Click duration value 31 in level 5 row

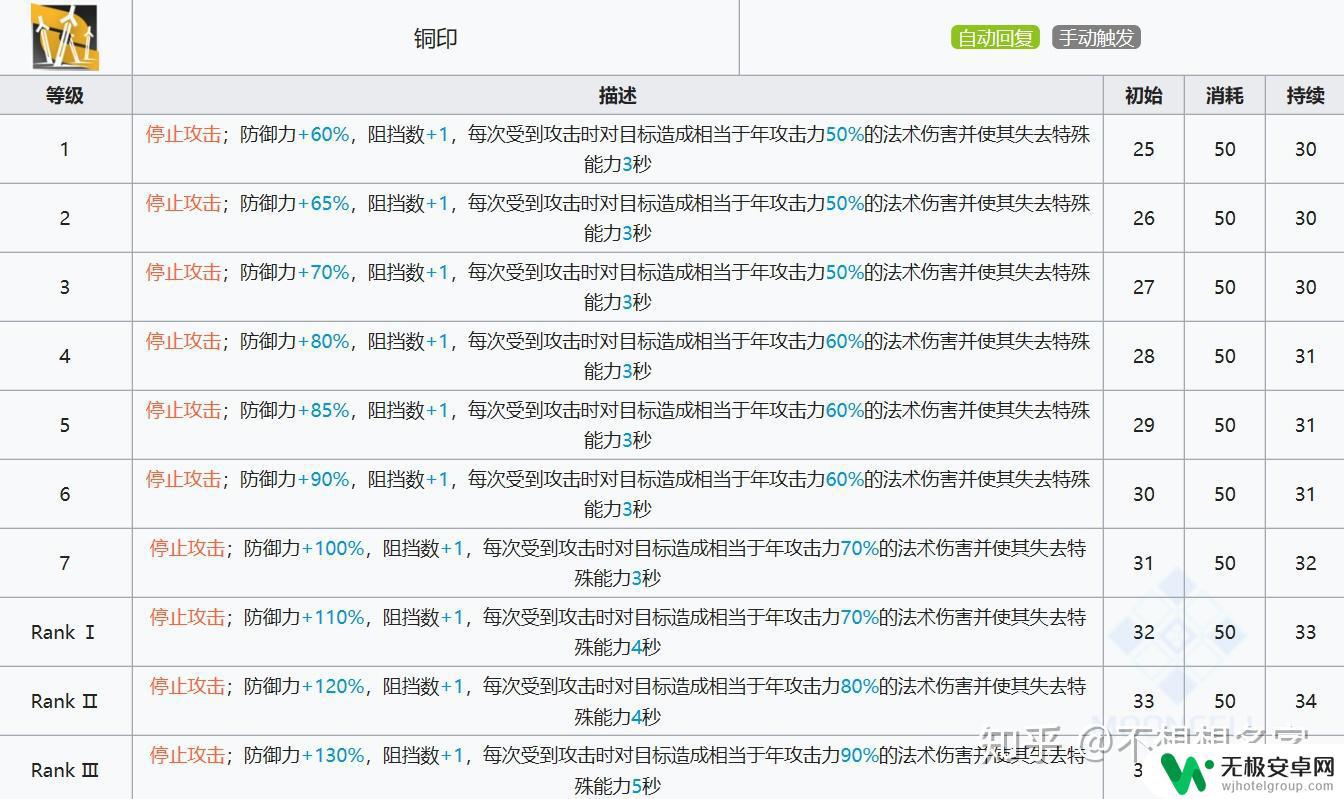point(1305,425)
